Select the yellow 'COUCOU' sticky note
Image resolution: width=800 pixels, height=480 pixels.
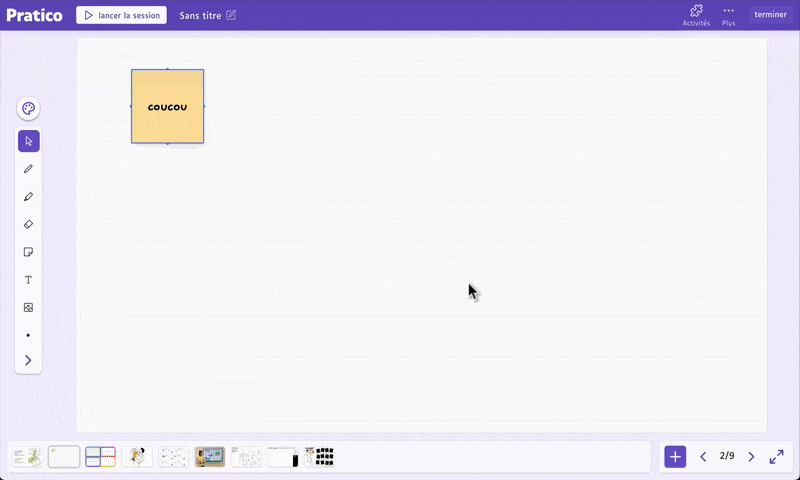(167, 107)
